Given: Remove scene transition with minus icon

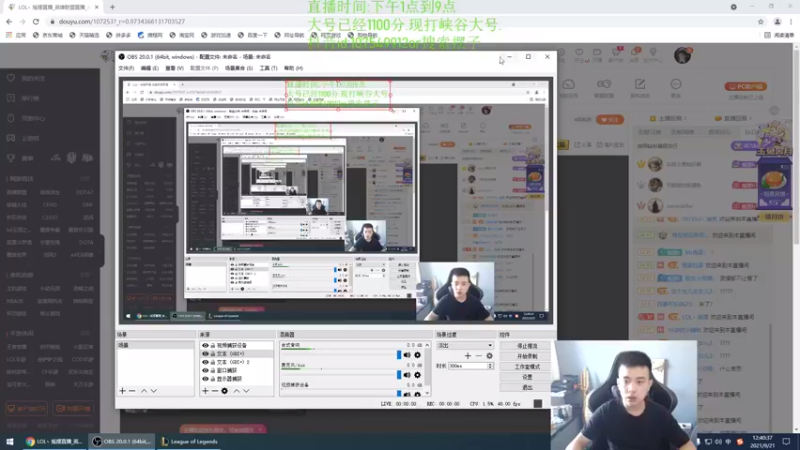Looking at the screenshot, I should 478,356.
